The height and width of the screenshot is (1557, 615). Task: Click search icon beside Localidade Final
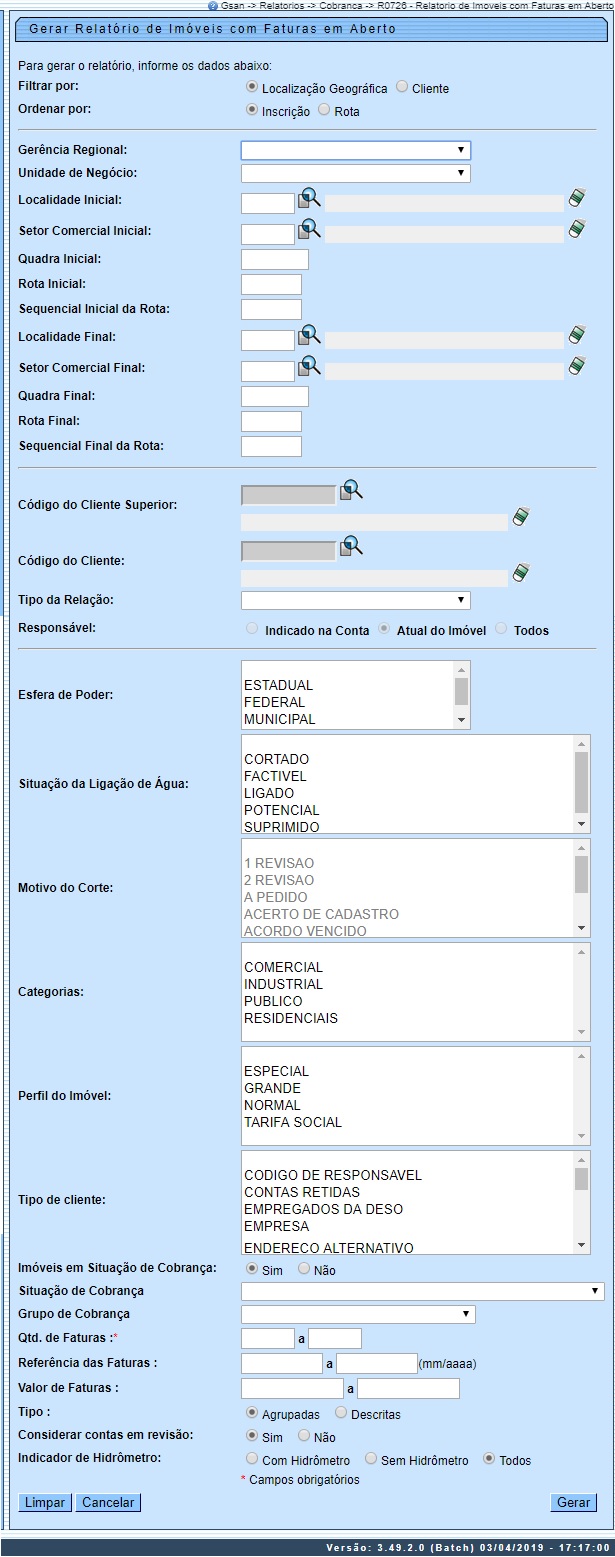tap(309, 335)
